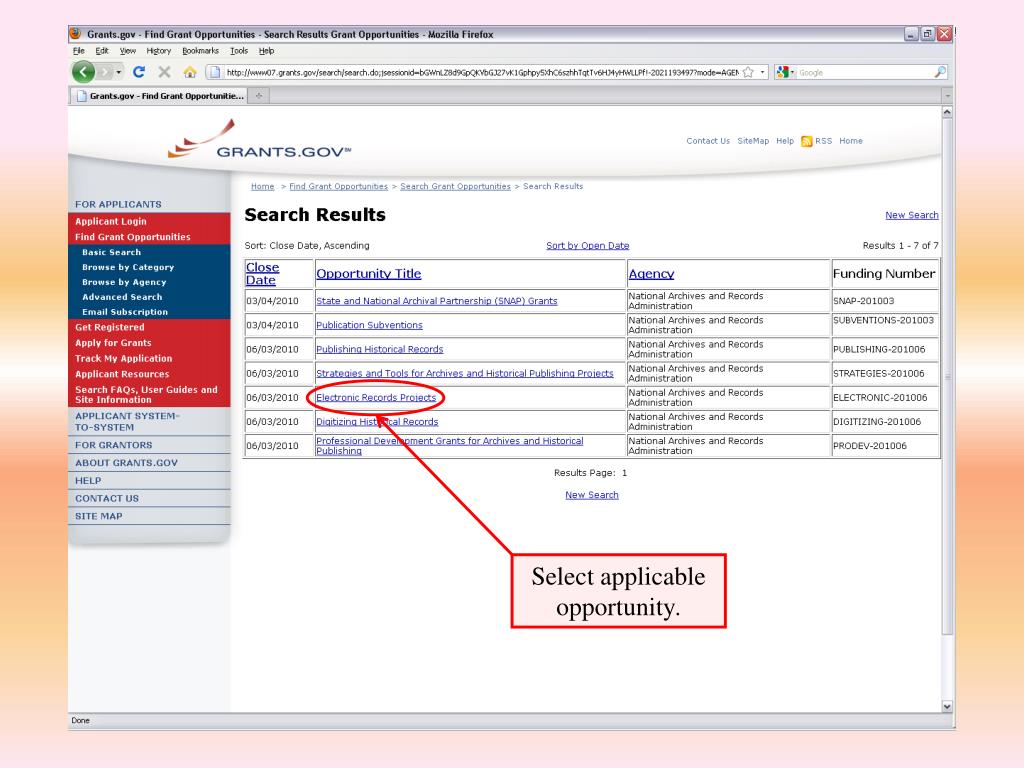Screen dimensions: 1024x768
Task: Click the search magnifier icon
Action: (940, 72)
